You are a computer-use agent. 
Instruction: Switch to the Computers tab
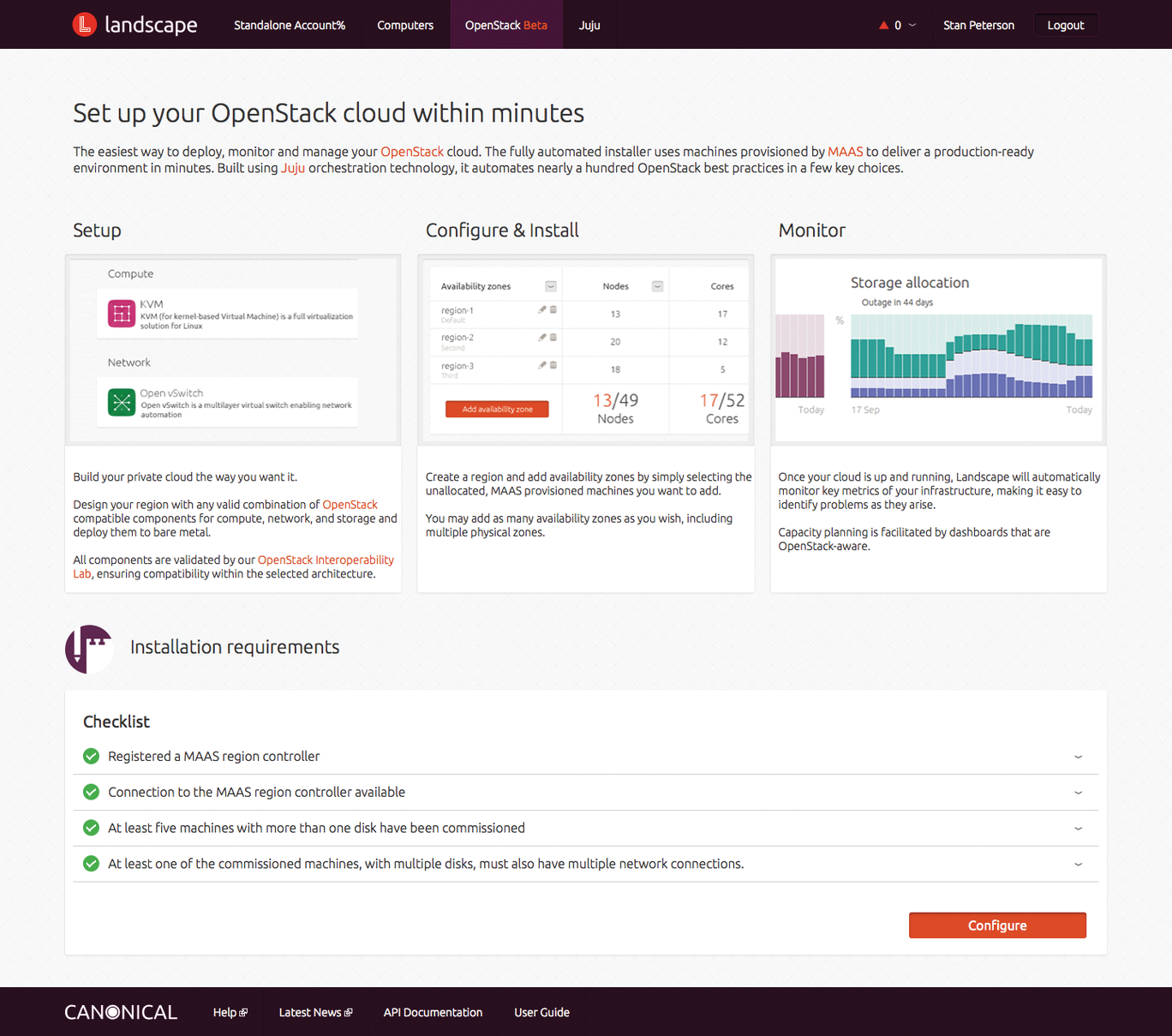click(404, 25)
